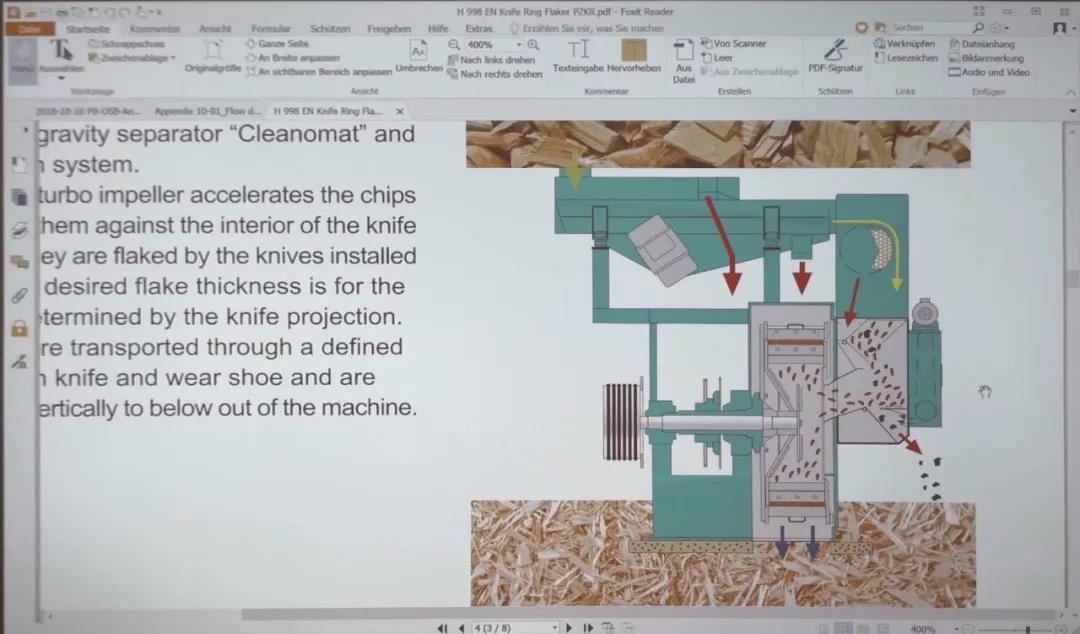Open the 400% zoom level dropdown
This screenshot has height=634, width=1080.
pos(519,45)
